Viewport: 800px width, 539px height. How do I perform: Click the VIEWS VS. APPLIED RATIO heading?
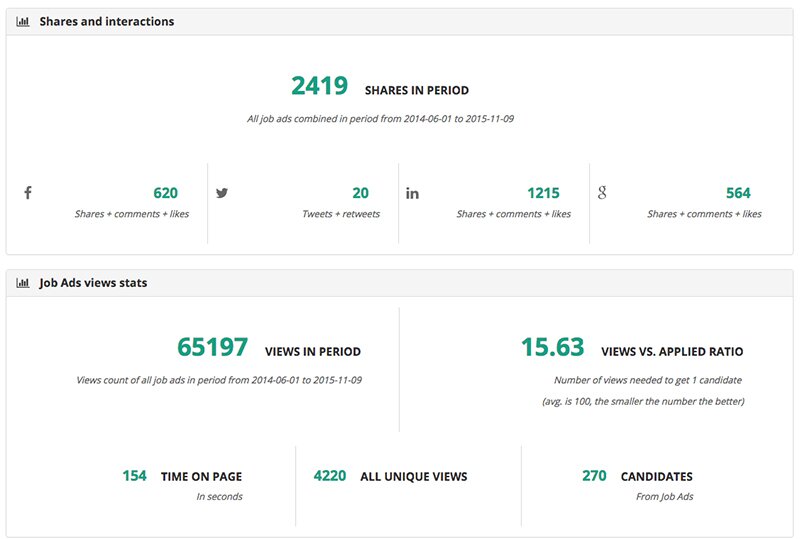click(x=672, y=352)
